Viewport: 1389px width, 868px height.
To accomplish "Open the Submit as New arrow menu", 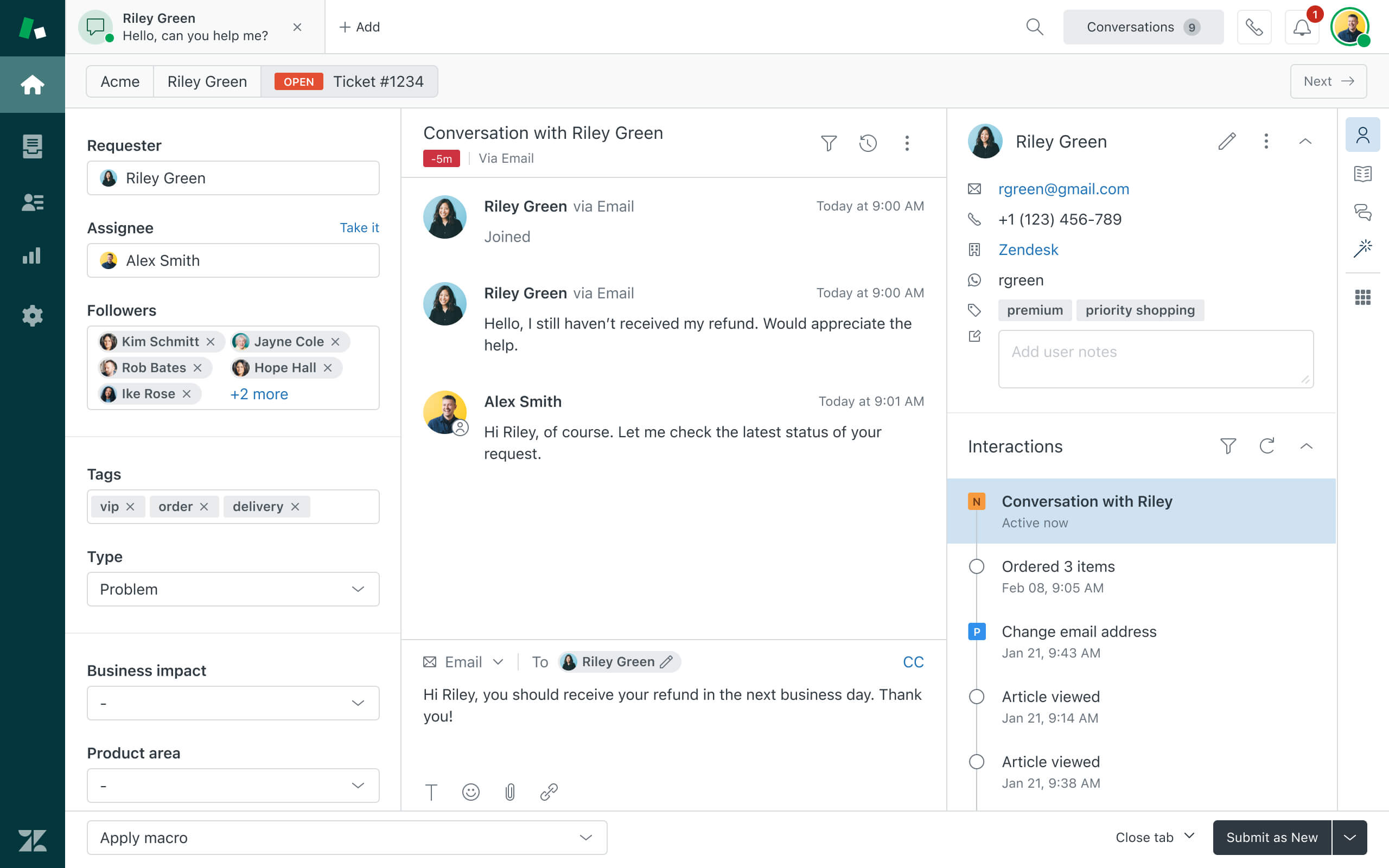I will coord(1349,837).
